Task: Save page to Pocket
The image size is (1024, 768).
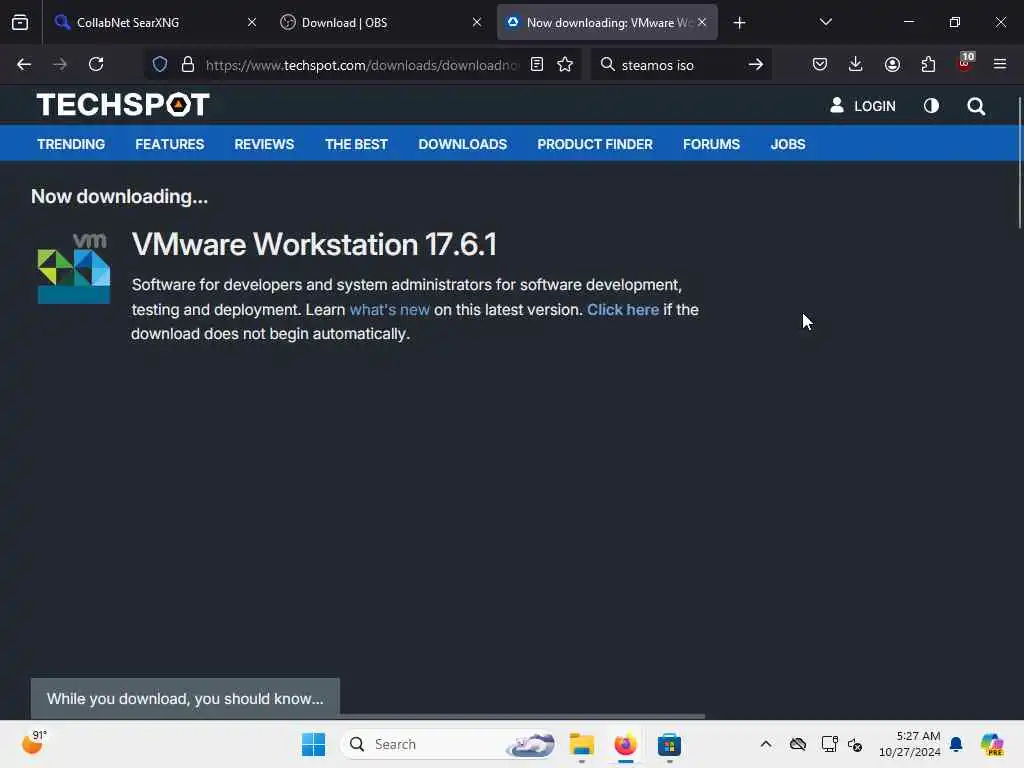Action: point(820,65)
